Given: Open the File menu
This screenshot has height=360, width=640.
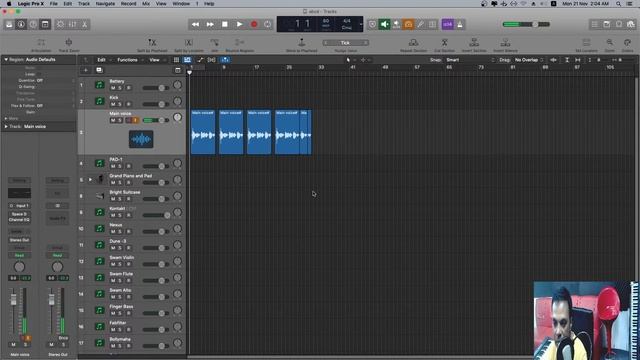Looking at the screenshot, I should [53, 4].
